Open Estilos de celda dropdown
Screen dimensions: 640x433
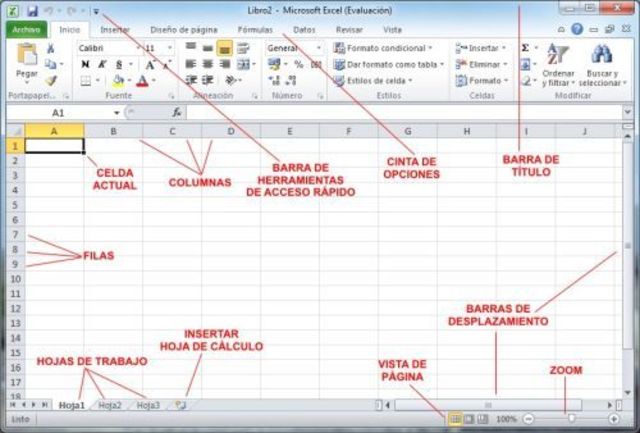[373, 81]
